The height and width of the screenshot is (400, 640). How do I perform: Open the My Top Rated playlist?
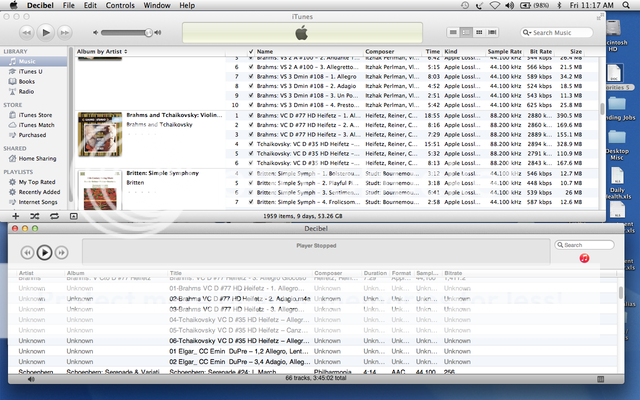33,182
